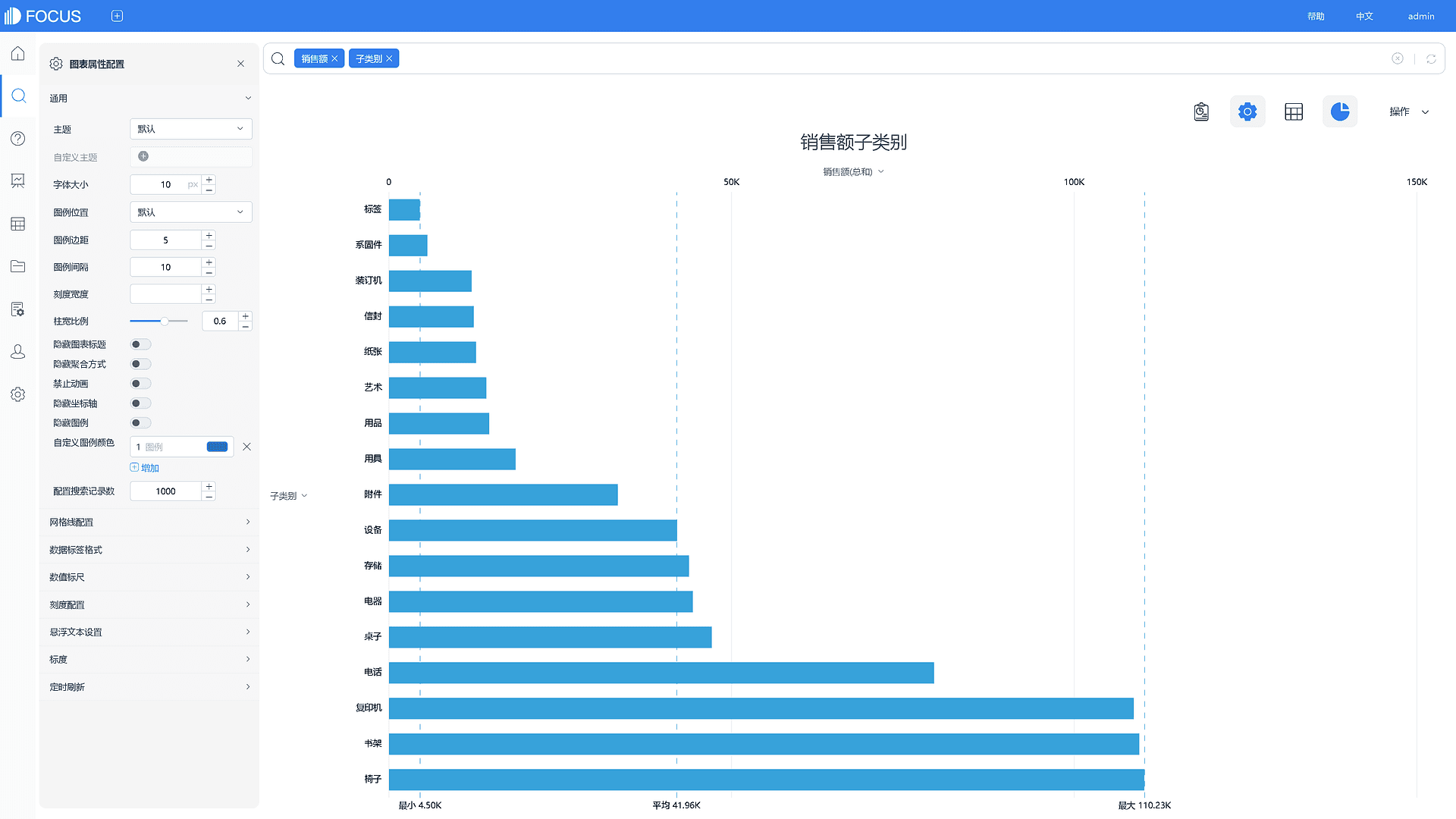
Task: Open the folder resources sidebar icon
Action: tap(18, 266)
